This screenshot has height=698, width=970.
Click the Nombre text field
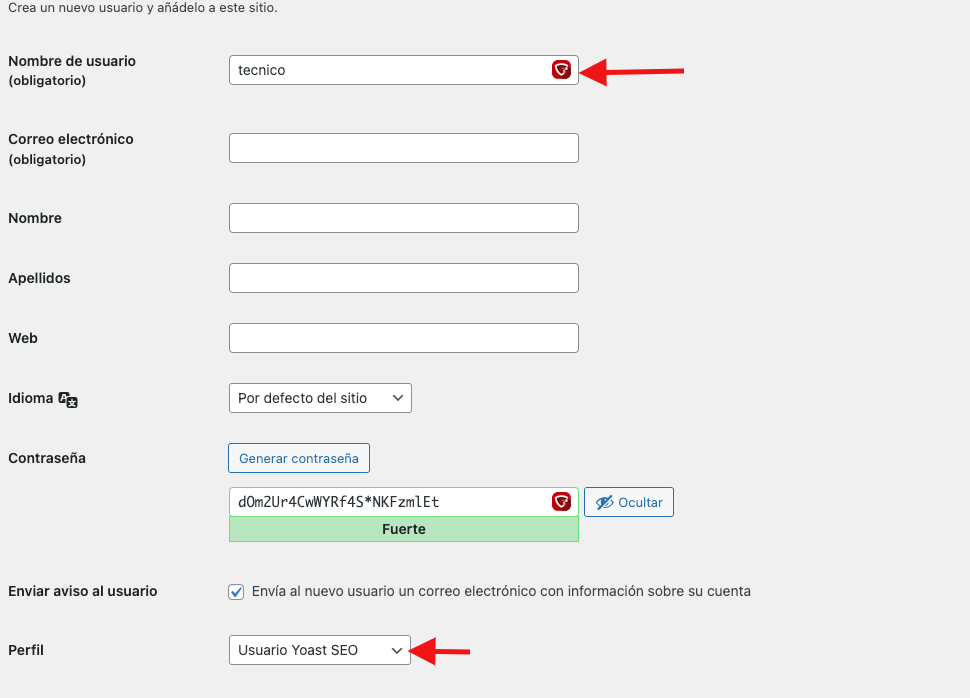(403, 218)
